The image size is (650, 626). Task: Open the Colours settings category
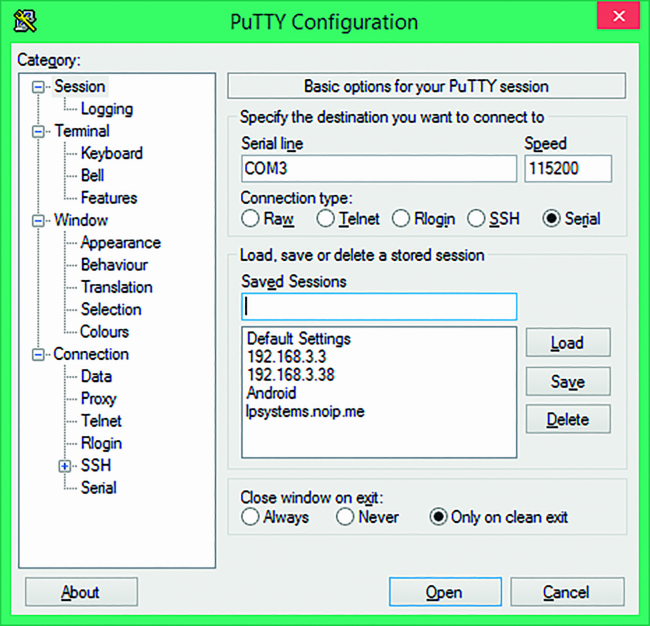(104, 332)
